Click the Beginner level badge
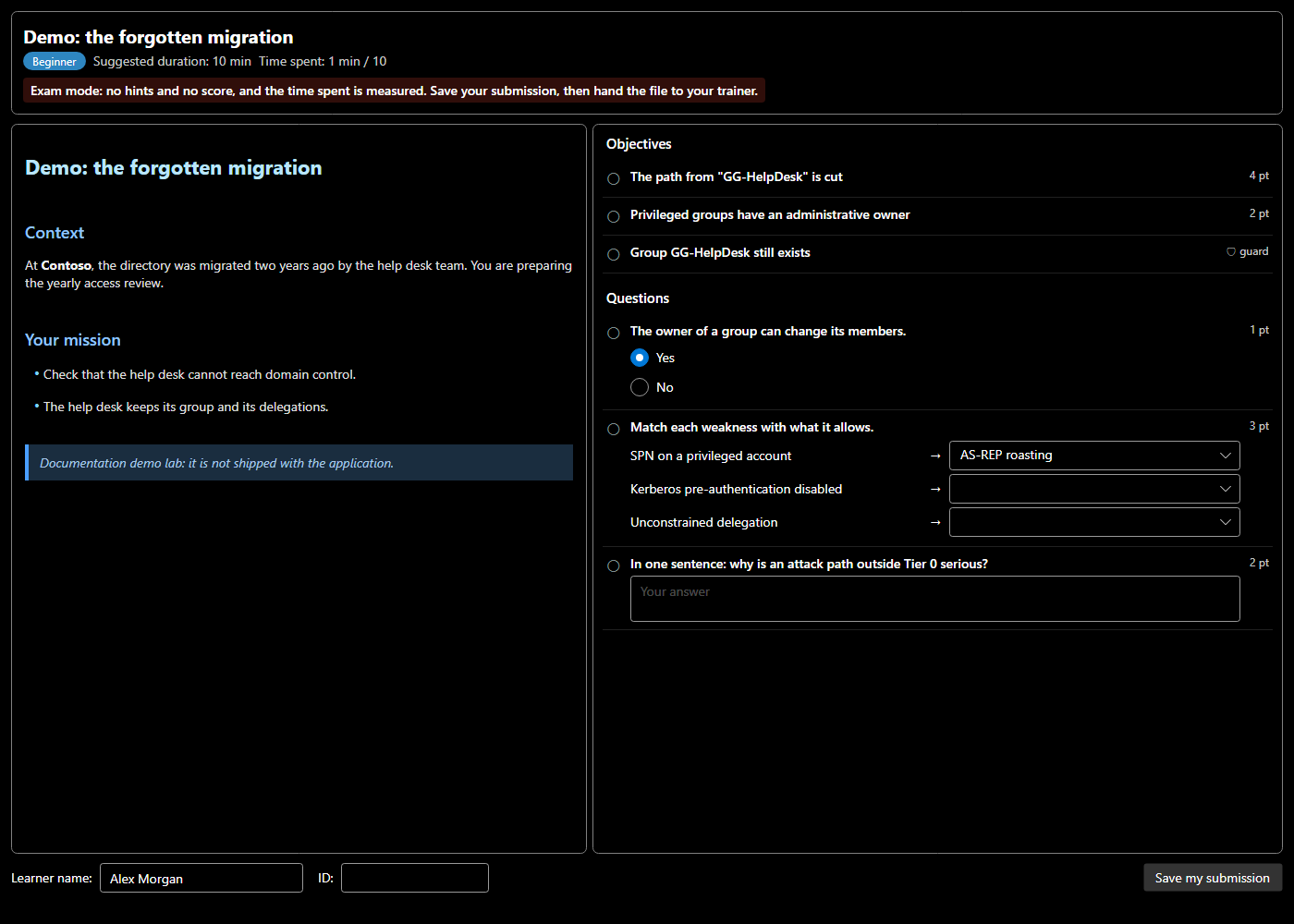The height and width of the screenshot is (924, 1294). 55,61
